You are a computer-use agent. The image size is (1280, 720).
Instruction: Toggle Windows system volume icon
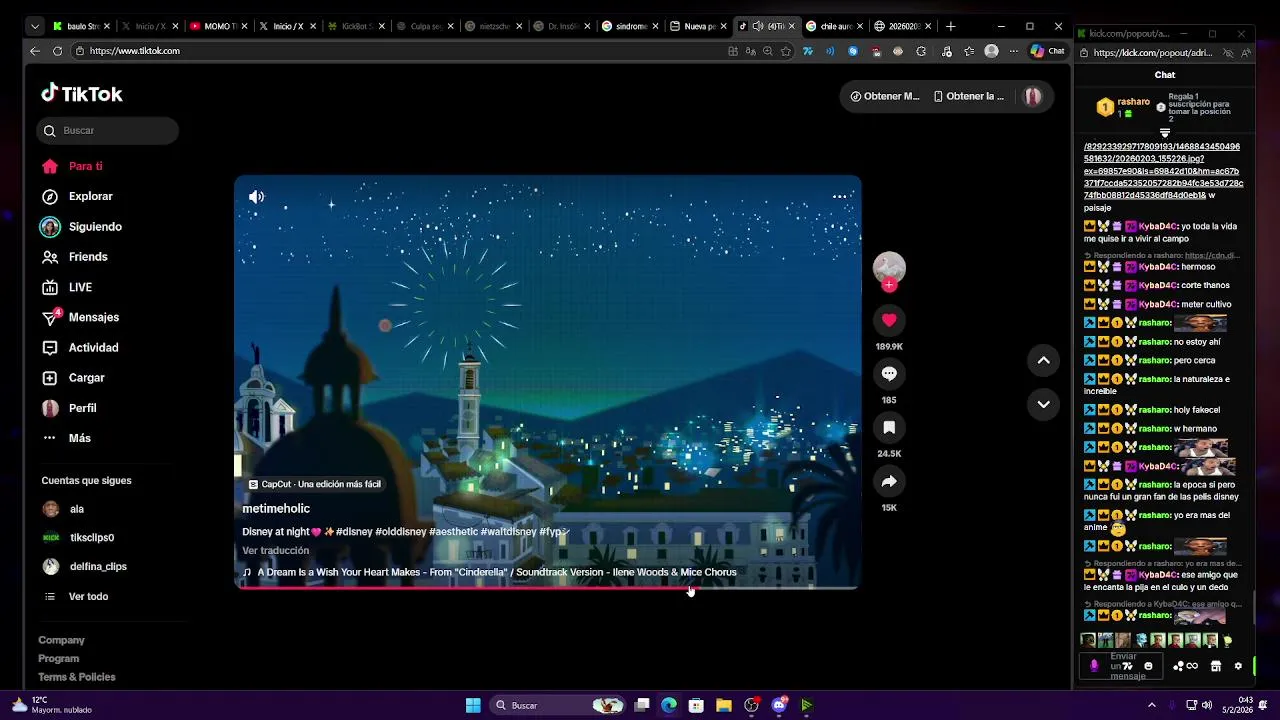[1207, 705]
